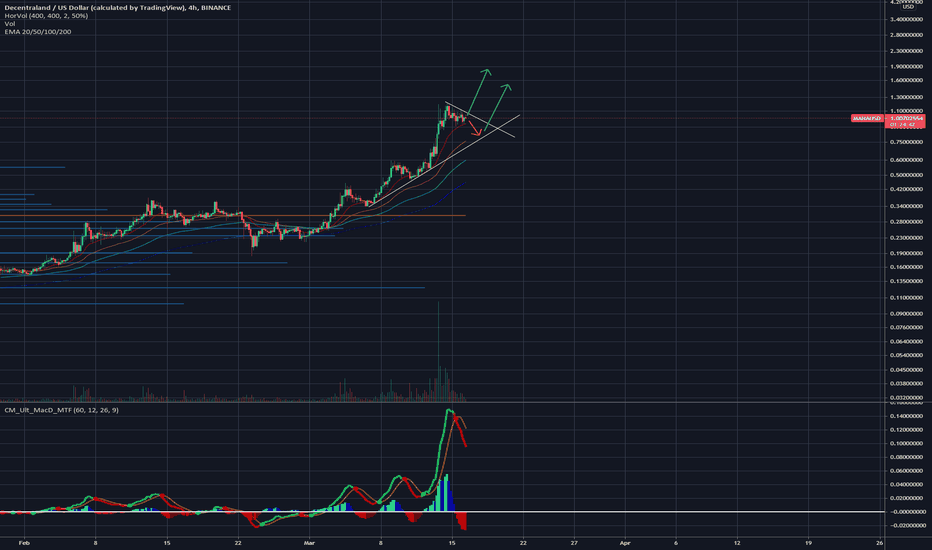Viewport: 932px width, 550px height.
Task: Click the 0.11000000 price scale label
Action: coord(906,298)
